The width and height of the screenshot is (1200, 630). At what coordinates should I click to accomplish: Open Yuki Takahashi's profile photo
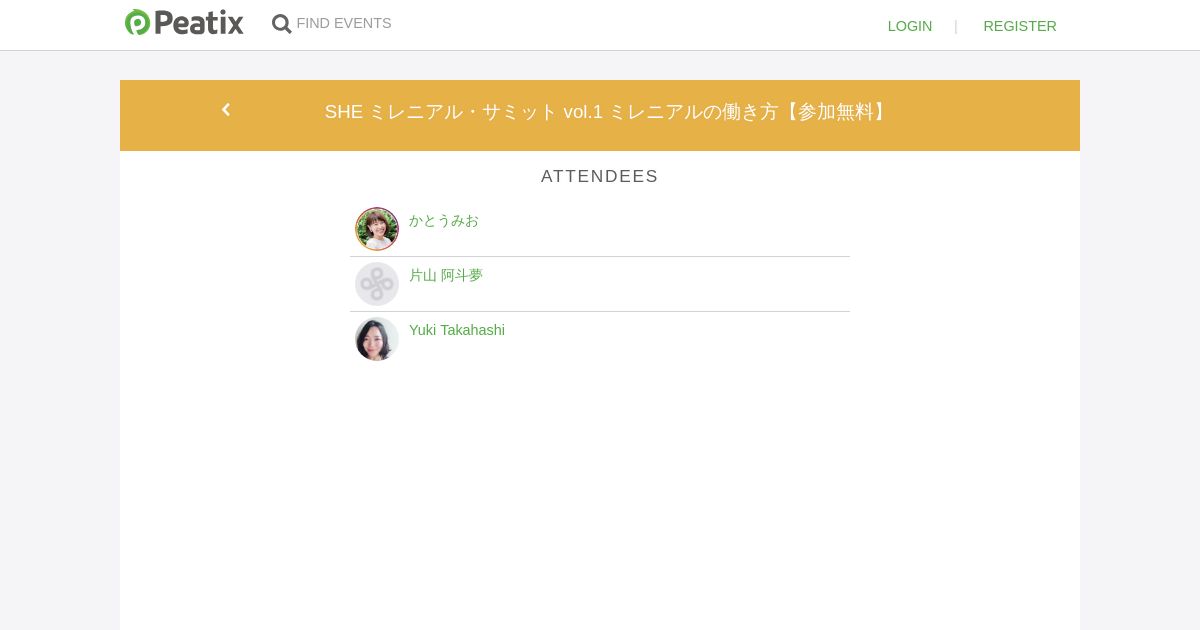(377, 339)
